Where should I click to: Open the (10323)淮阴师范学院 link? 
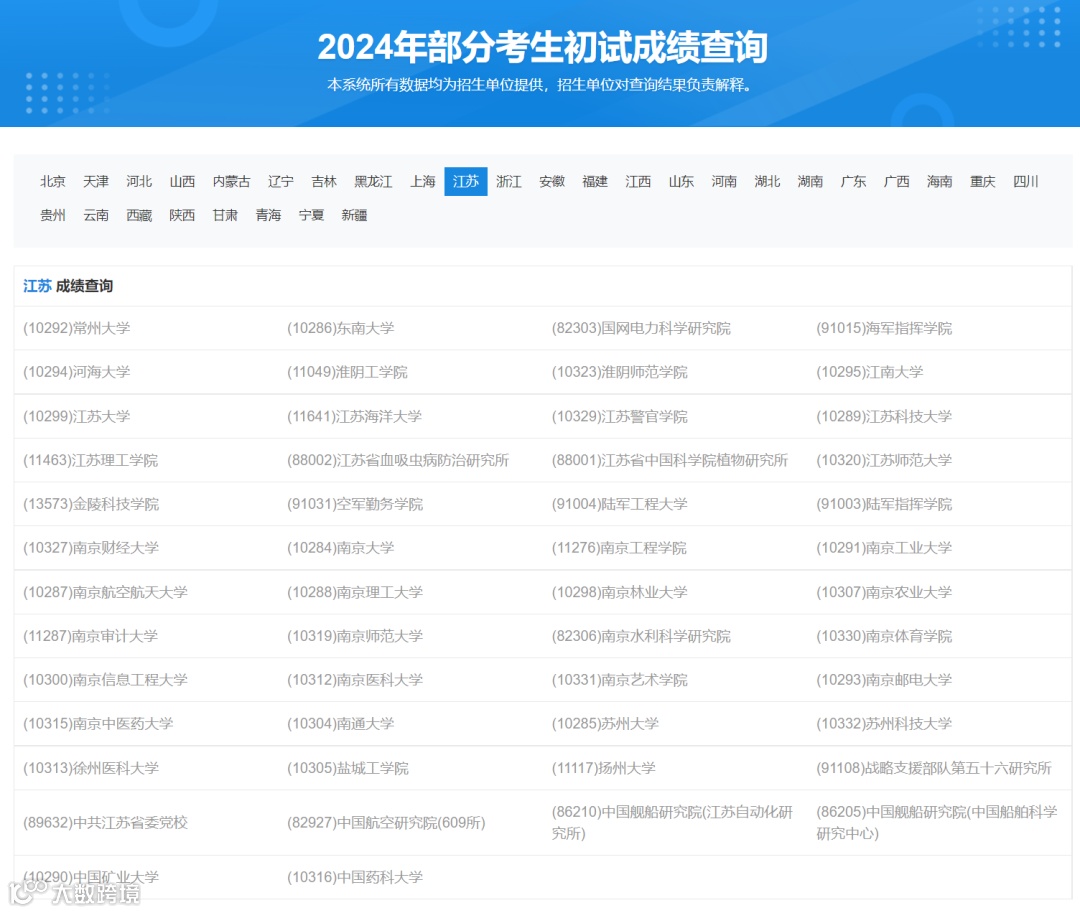click(619, 372)
